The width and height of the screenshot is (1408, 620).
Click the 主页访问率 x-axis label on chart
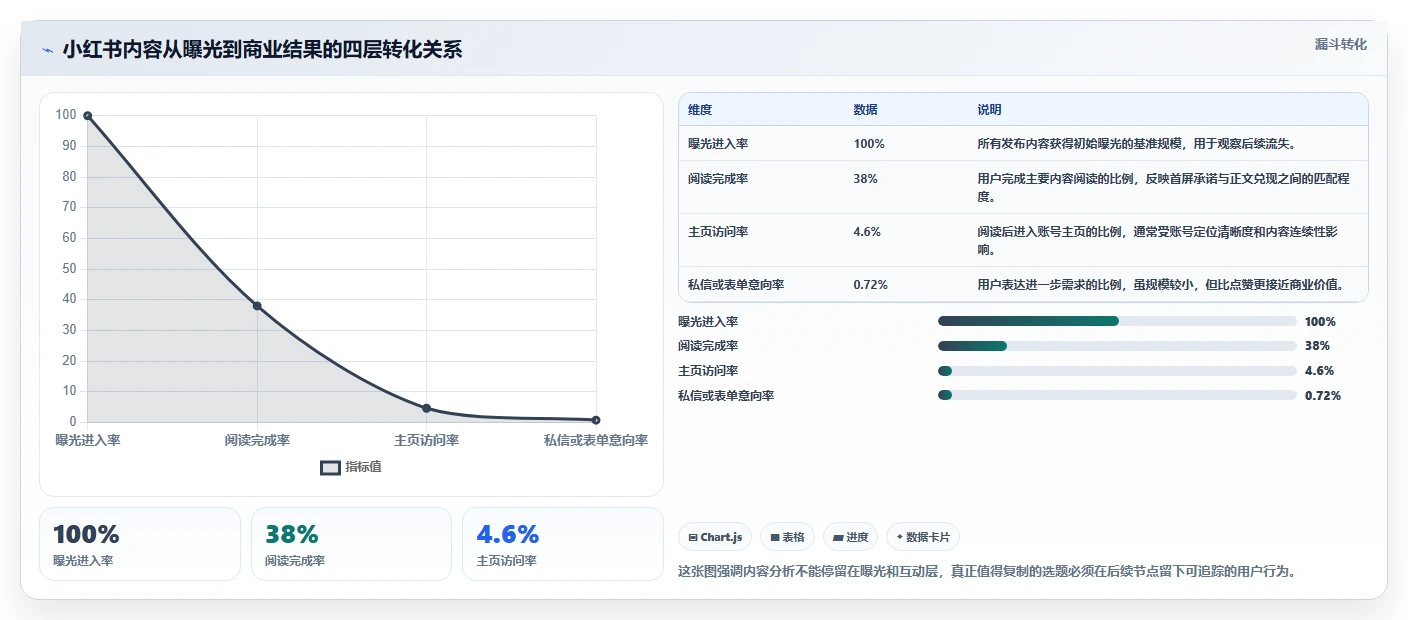[x=426, y=440]
